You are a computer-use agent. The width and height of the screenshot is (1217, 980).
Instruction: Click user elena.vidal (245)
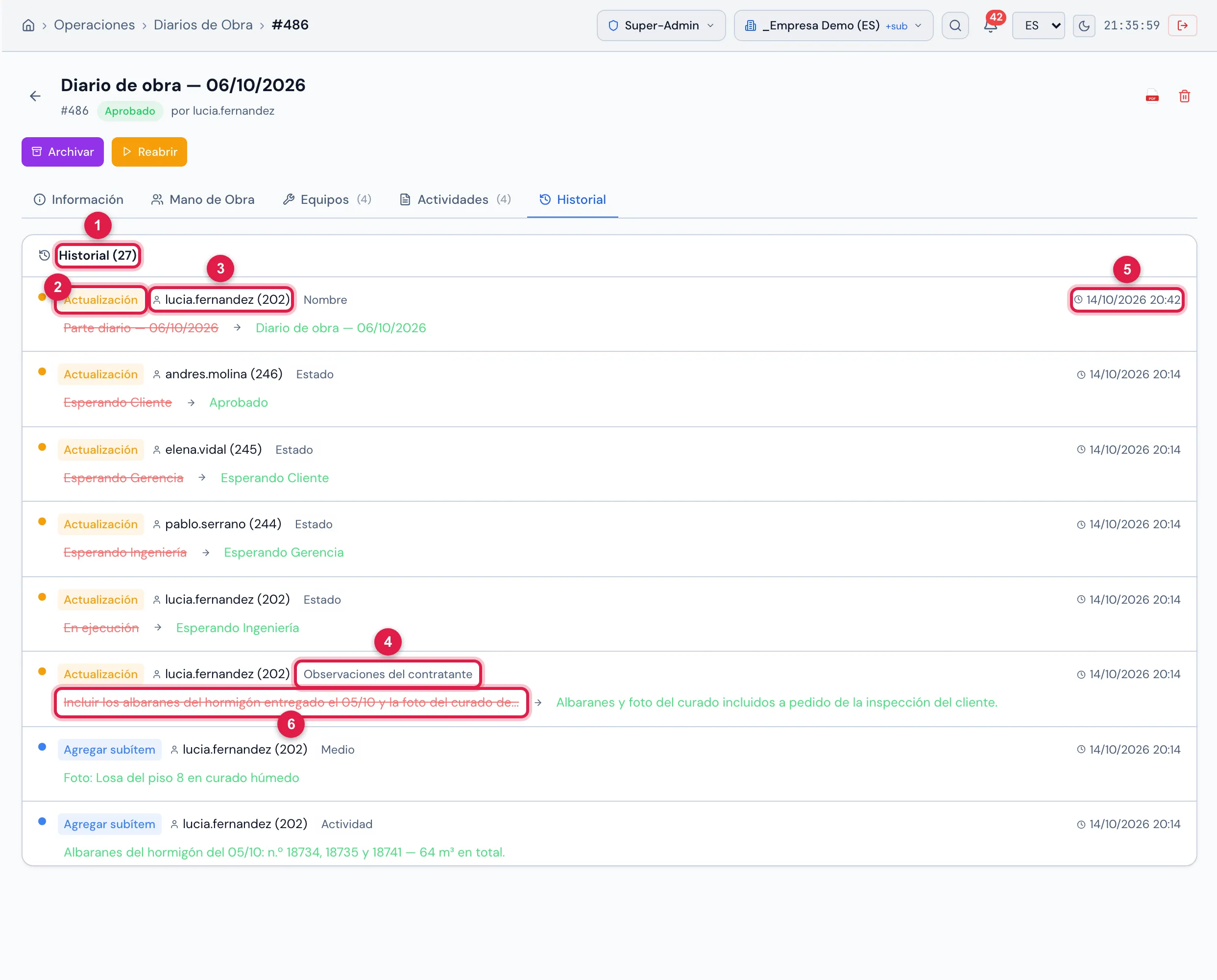(x=214, y=449)
